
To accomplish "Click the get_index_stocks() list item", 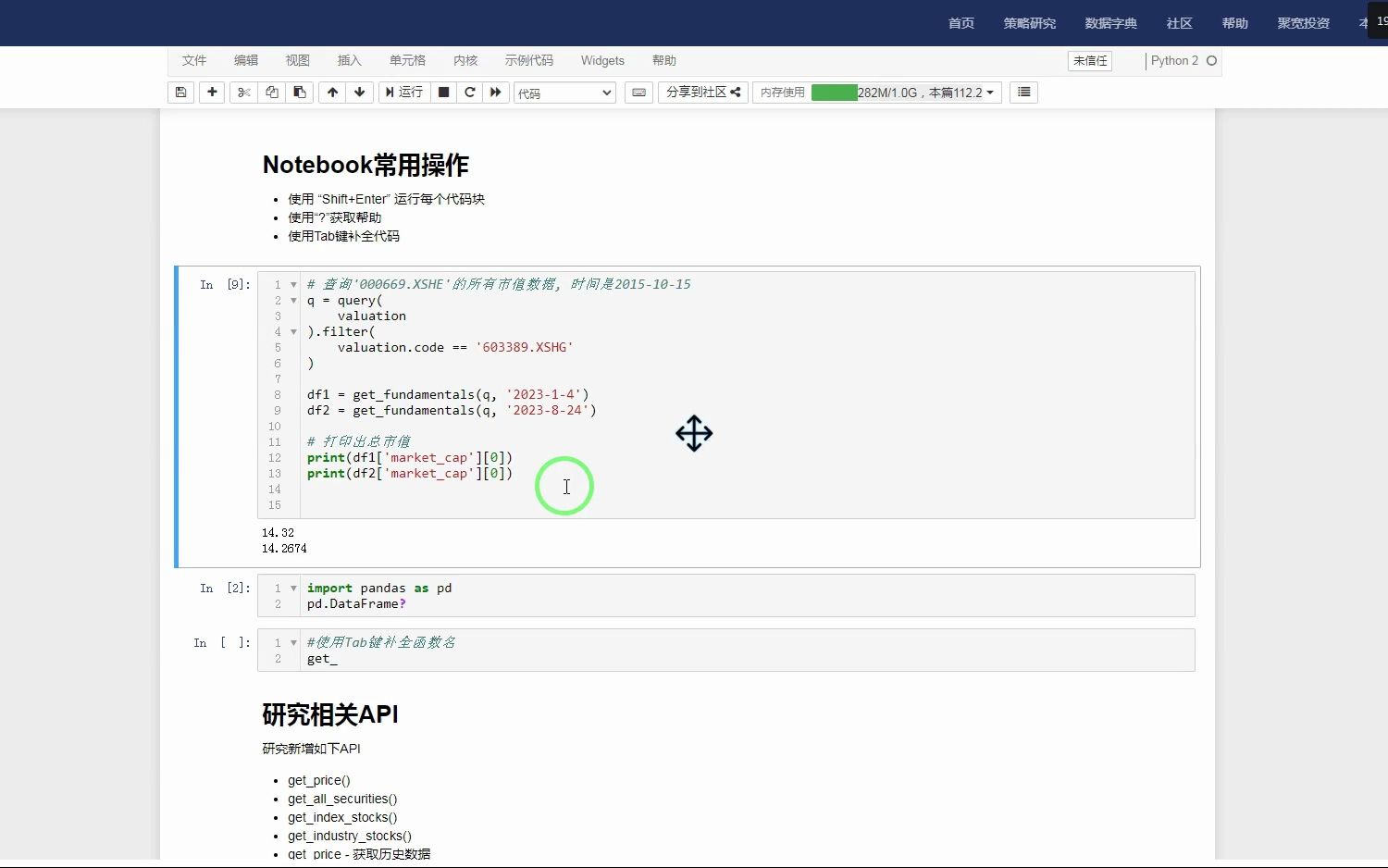I will [x=342, y=817].
